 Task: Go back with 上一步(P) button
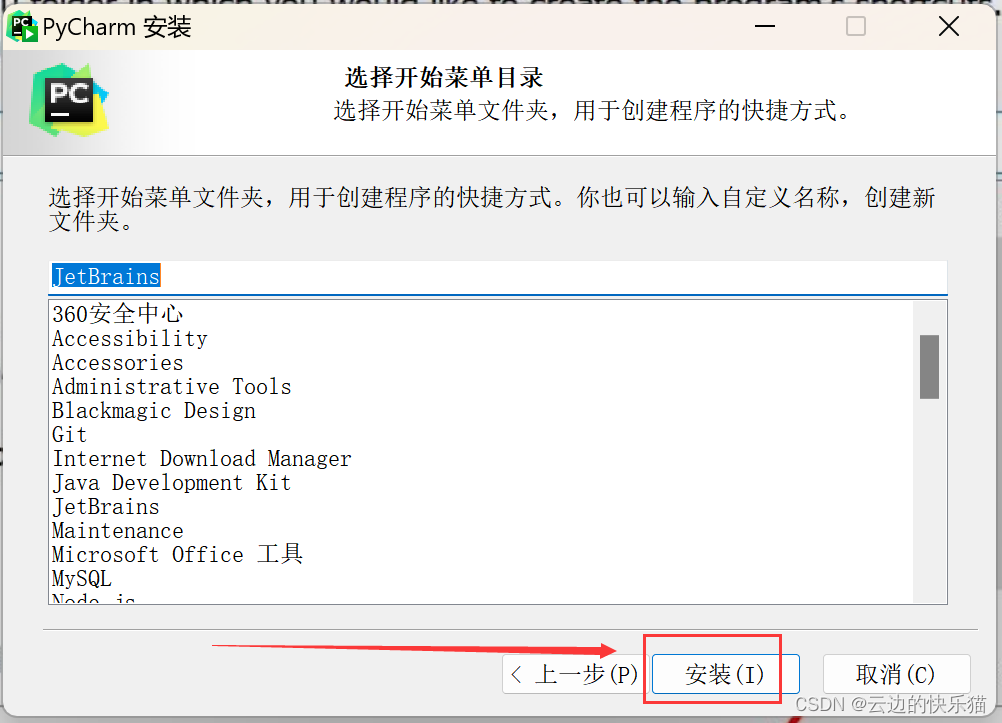point(576,674)
